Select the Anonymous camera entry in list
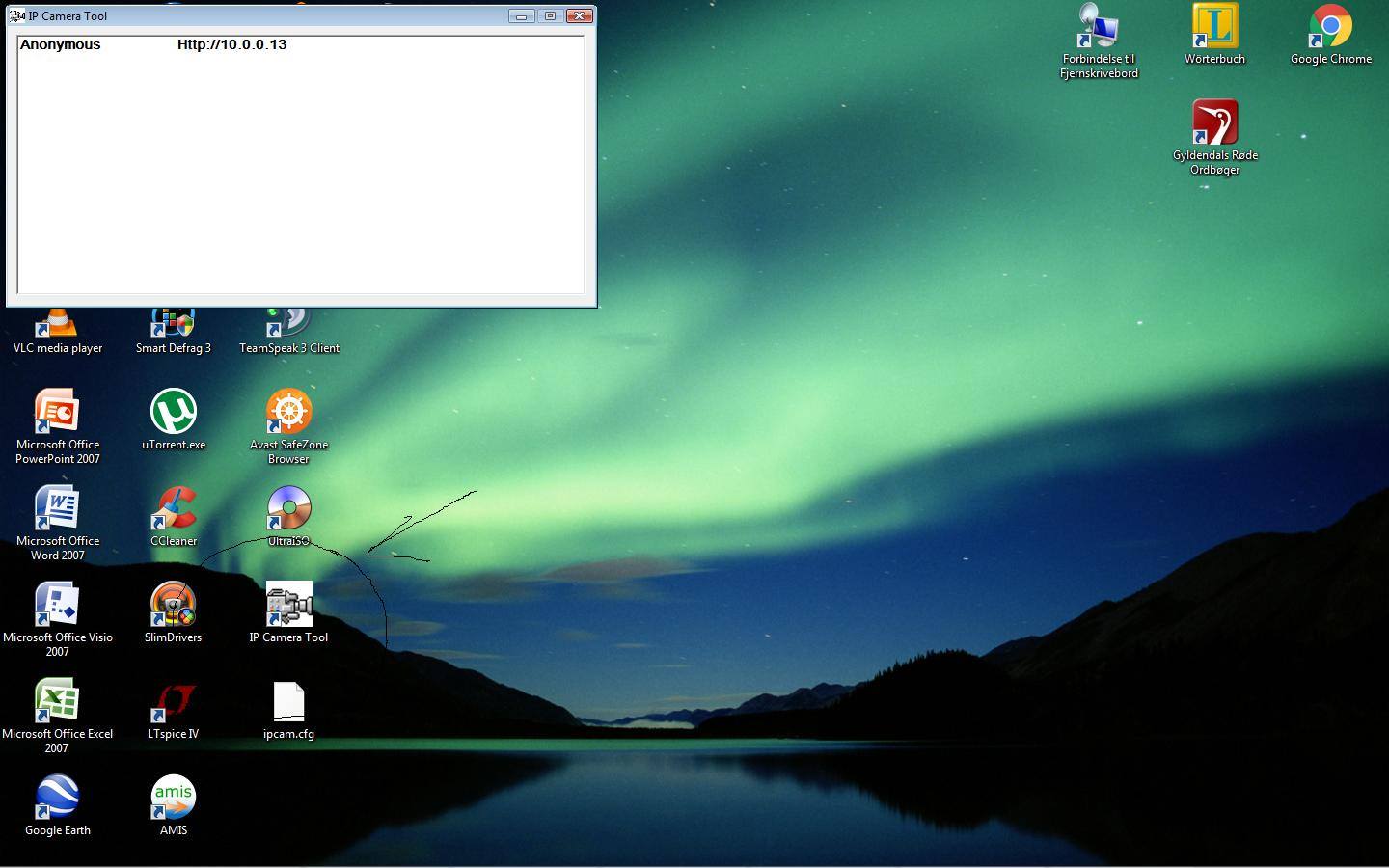The image size is (1389, 868). [x=60, y=45]
